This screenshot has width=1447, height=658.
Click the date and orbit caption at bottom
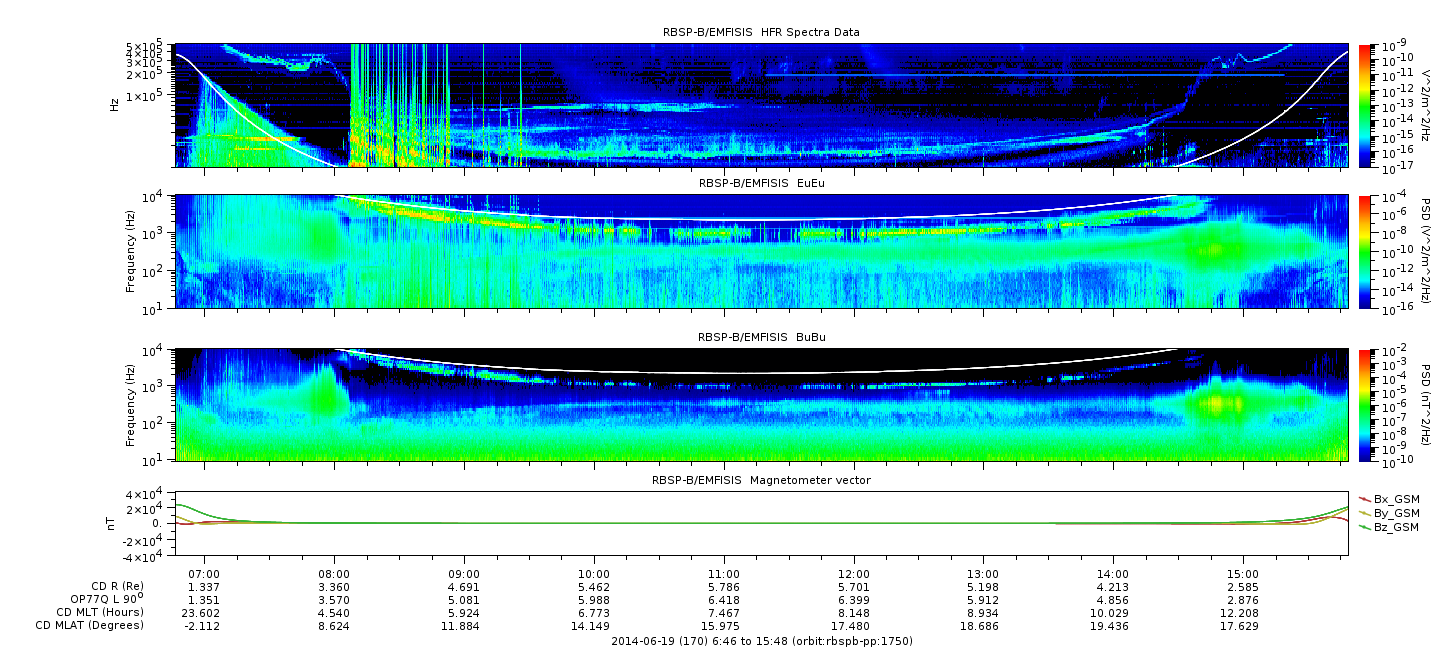pyautogui.click(x=761, y=641)
